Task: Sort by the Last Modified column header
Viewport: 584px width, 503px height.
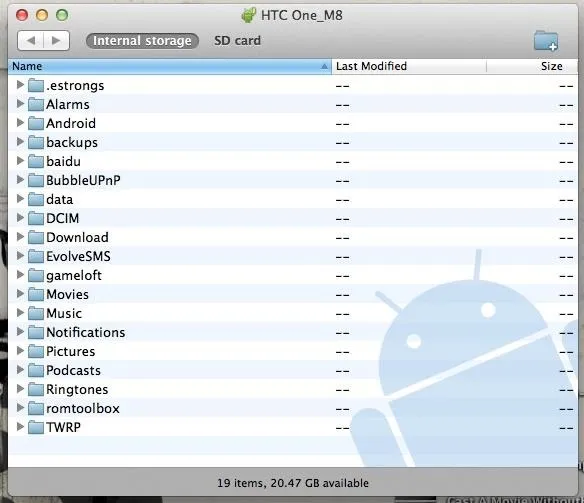Action: [409, 66]
